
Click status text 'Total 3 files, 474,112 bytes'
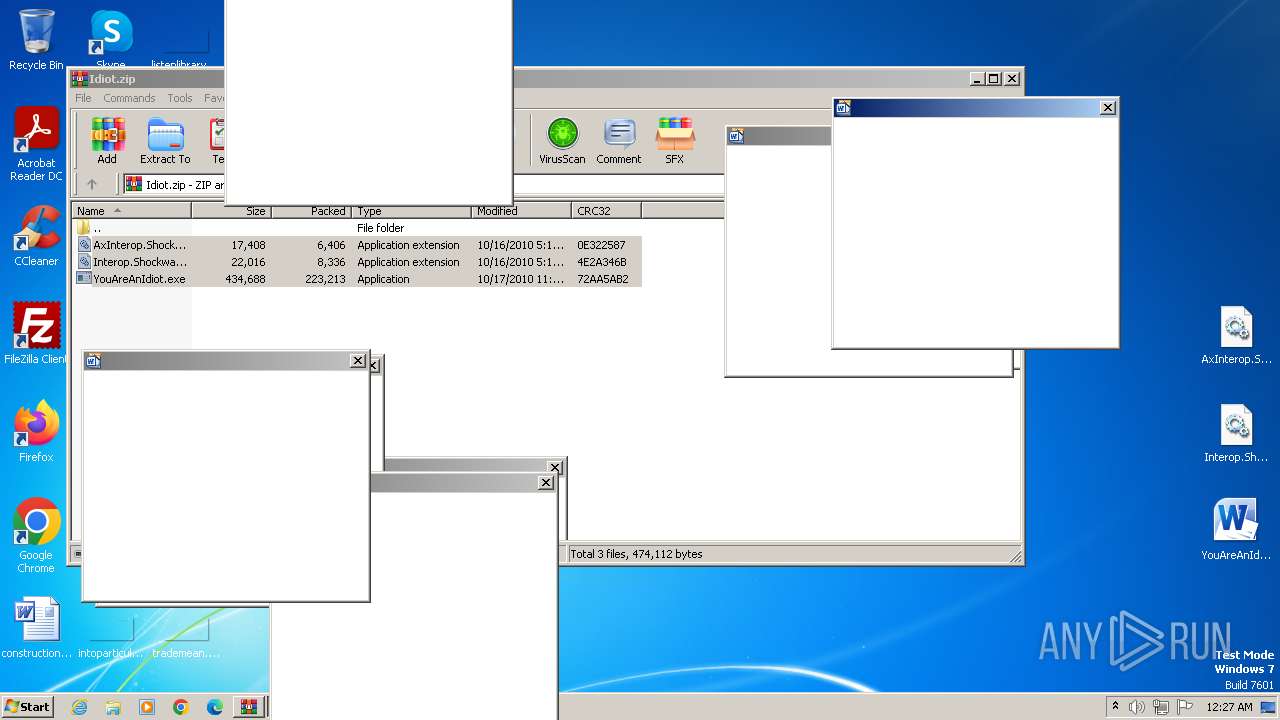(x=636, y=554)
